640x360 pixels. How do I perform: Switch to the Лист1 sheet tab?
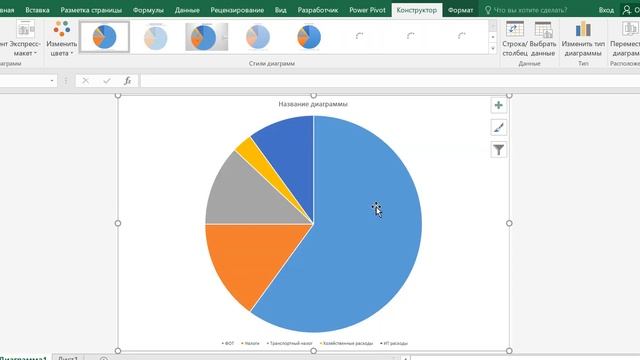[x=68, y=358]
